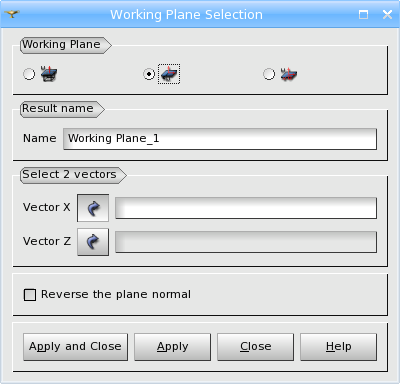This screenshot has height=384, width=400.
Task: Click the SALOME icon in the title bar
Action: click(x=12, y=14)
